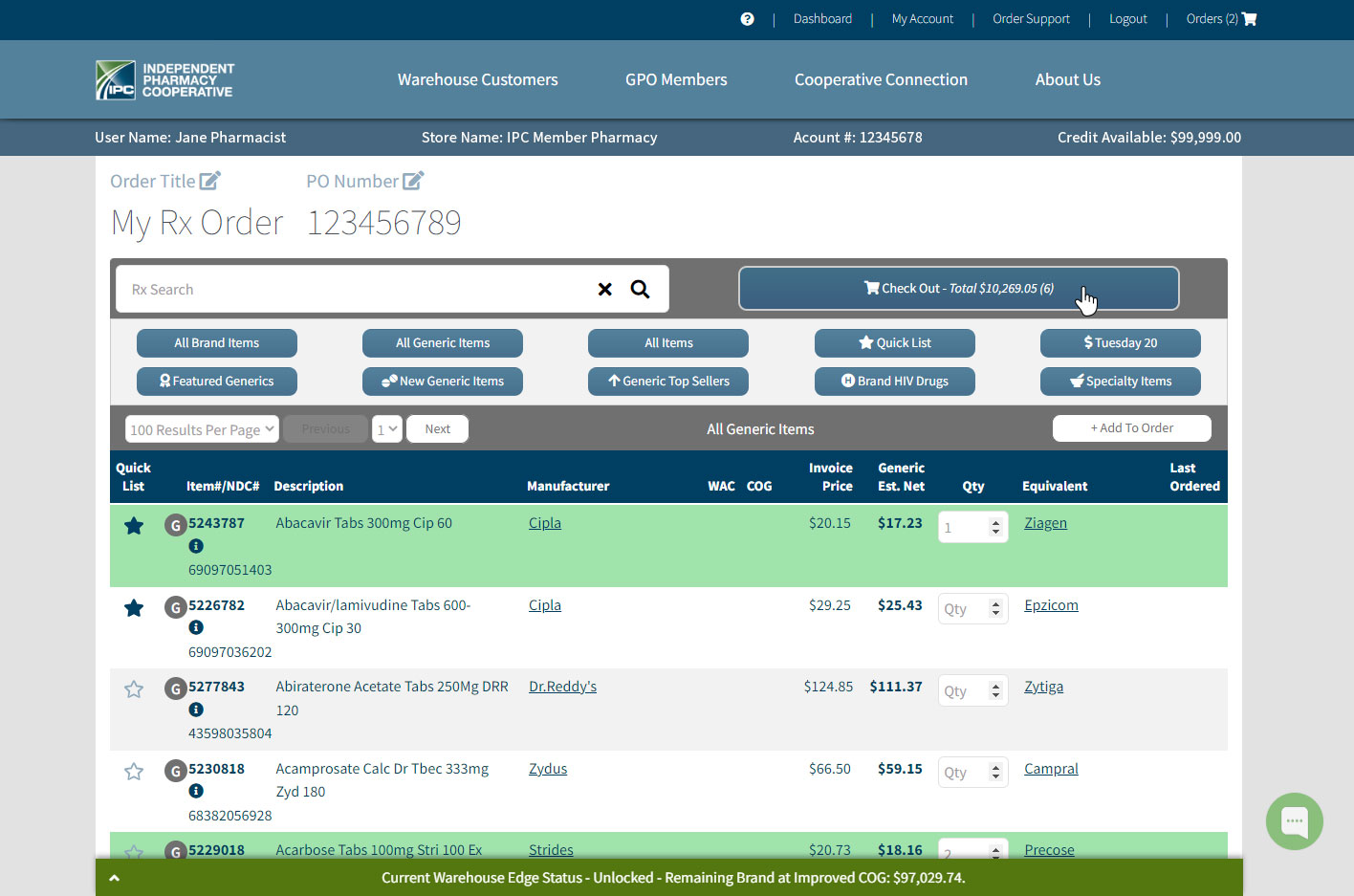
Task: Open Dr.Reddy's manufacturer link
Action: (562, 687)
